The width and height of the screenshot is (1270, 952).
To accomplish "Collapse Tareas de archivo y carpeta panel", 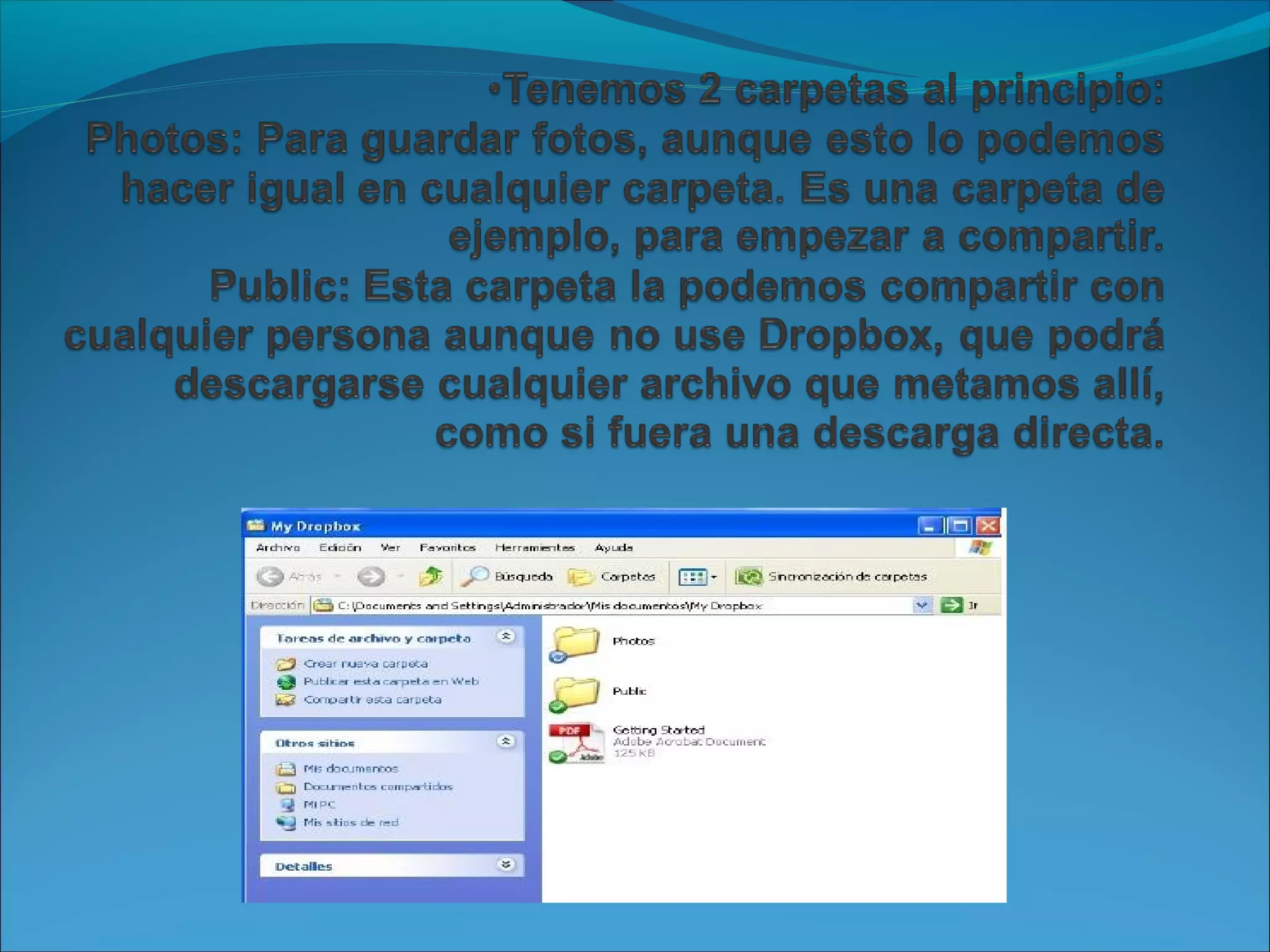I will [507, 637].
